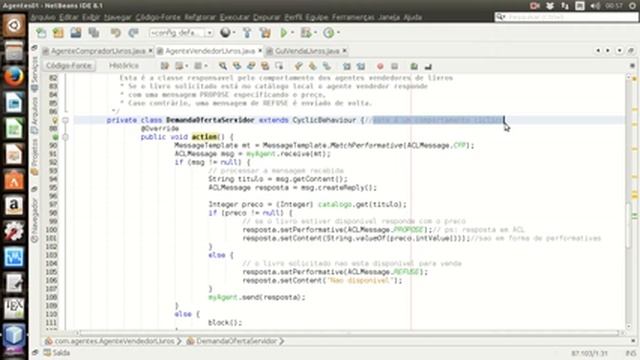Click the volume icon in system tray
Screen dimensions: 640x360
tap(595, 5)
